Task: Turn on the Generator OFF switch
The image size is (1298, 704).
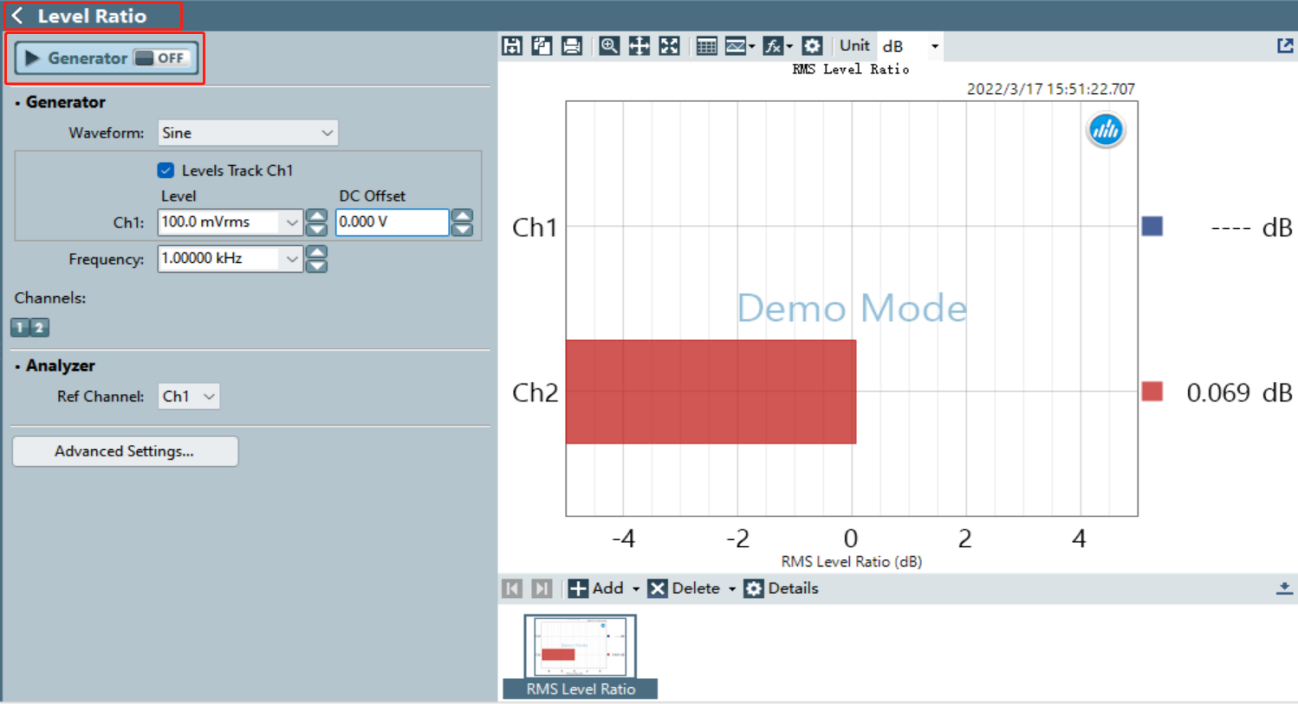Action: pos(162,58)
